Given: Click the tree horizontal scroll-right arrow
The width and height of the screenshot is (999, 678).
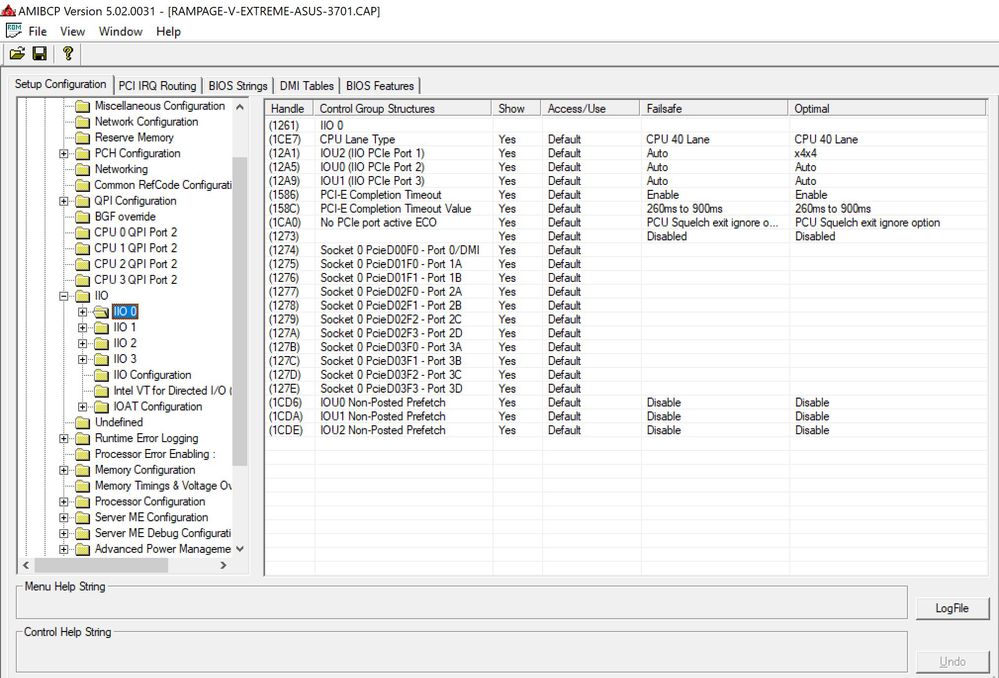Looking at the screenshot, I should tap(223, 565).
